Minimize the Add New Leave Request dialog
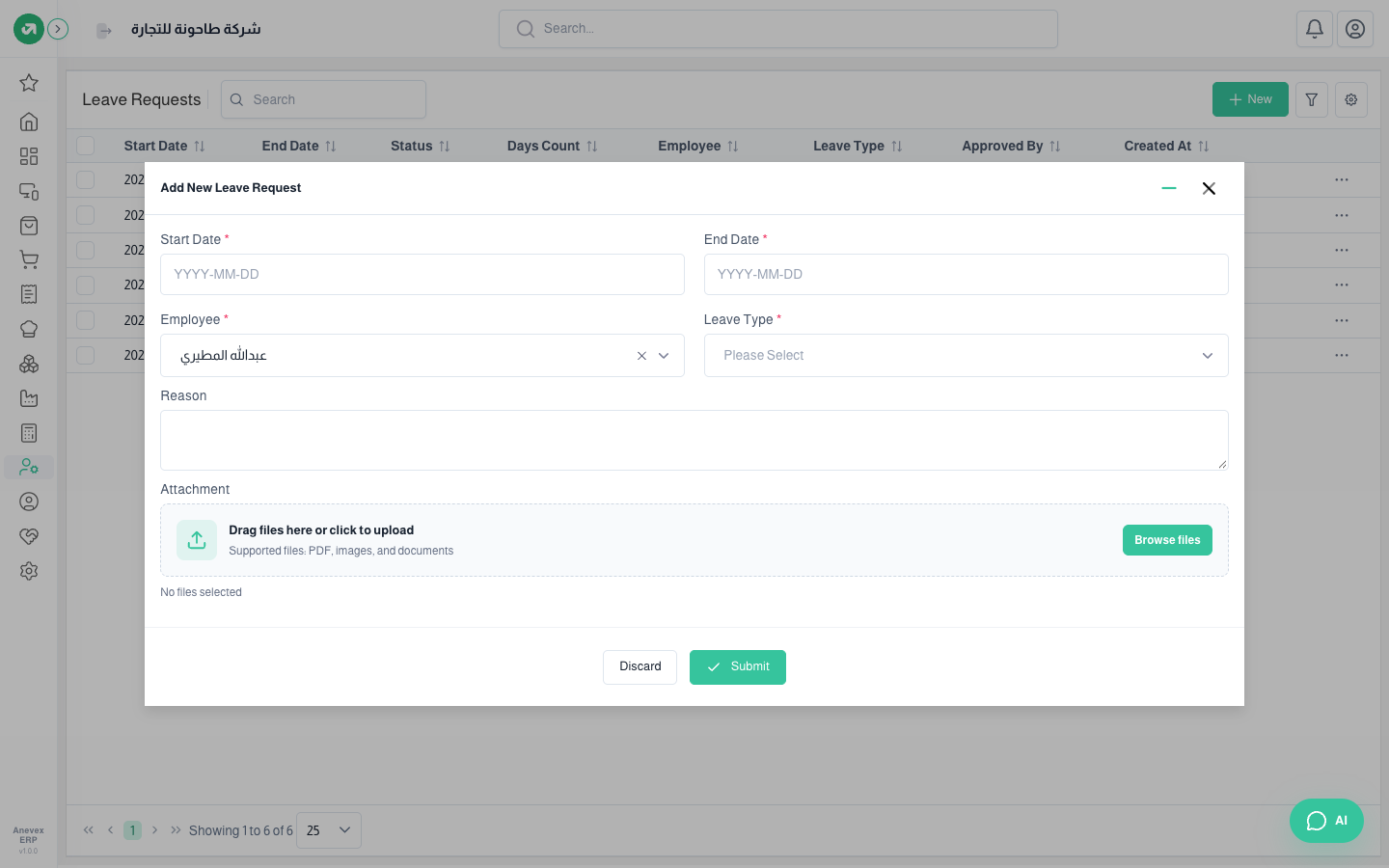The height and width of the screenshot is (868, 1389). (x=1169, y=188)
